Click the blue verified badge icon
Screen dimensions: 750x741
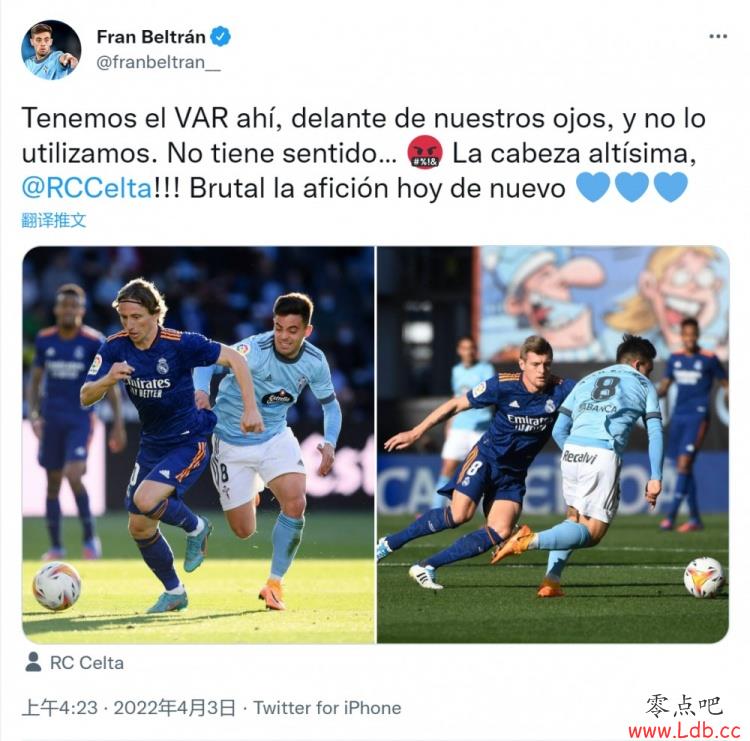(x=221, y=37)
